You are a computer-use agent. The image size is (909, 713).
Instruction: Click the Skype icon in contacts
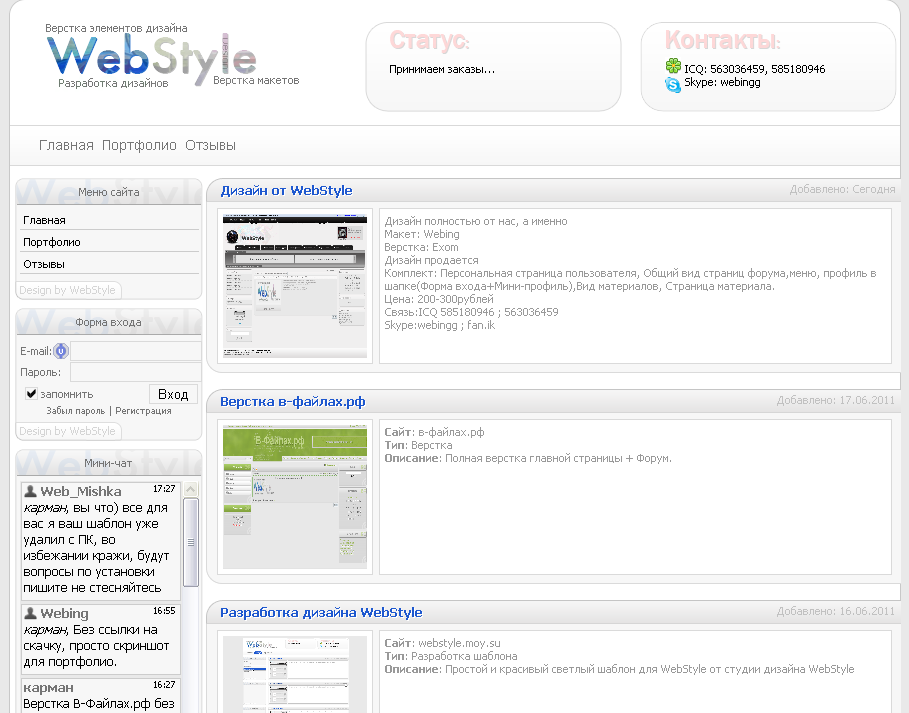pyautogui.click(x=673, y=85)
